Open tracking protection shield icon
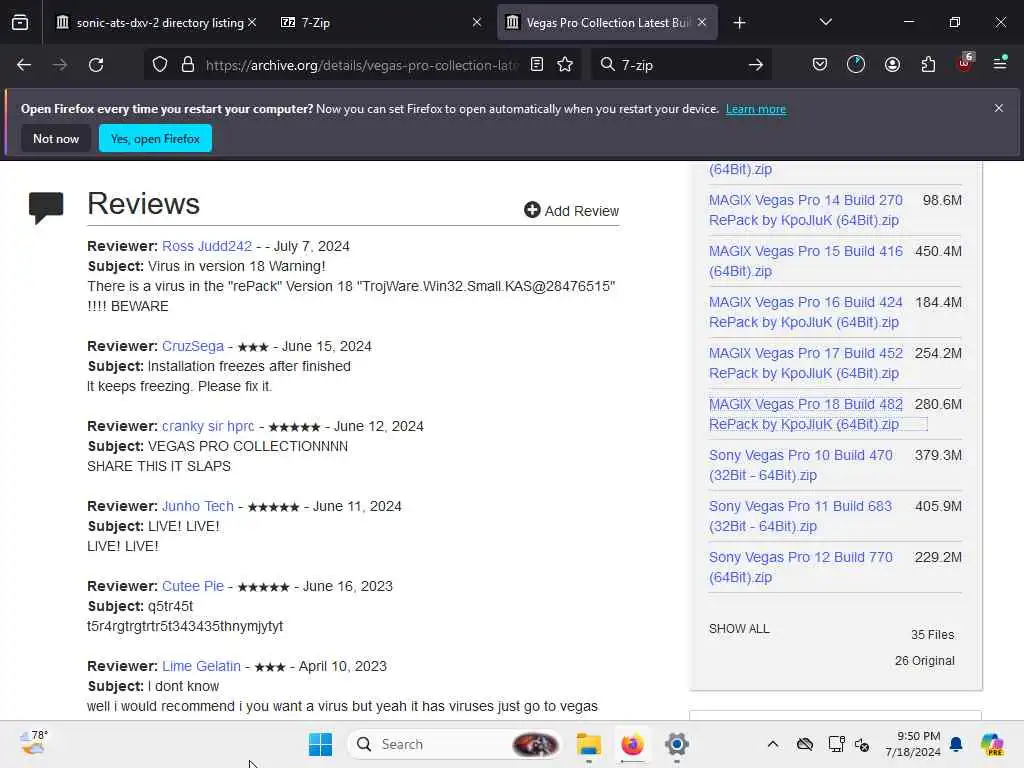The height and width of the screenshot is (768, 1024). pos(160,65)
